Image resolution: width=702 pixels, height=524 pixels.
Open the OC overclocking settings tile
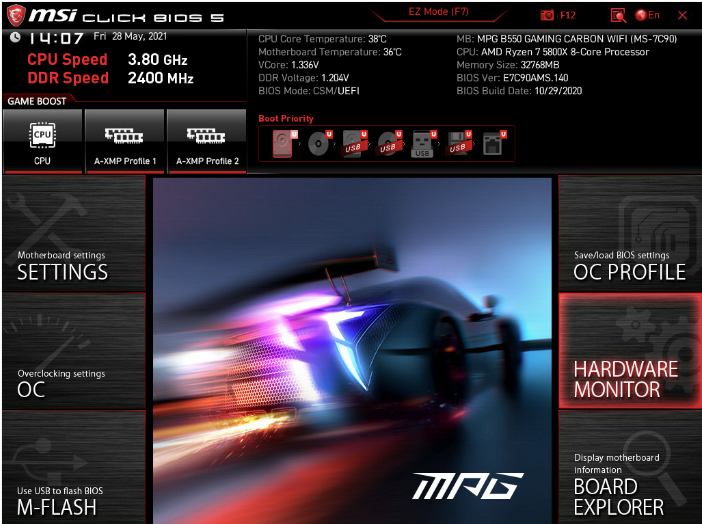coord(74,351)
